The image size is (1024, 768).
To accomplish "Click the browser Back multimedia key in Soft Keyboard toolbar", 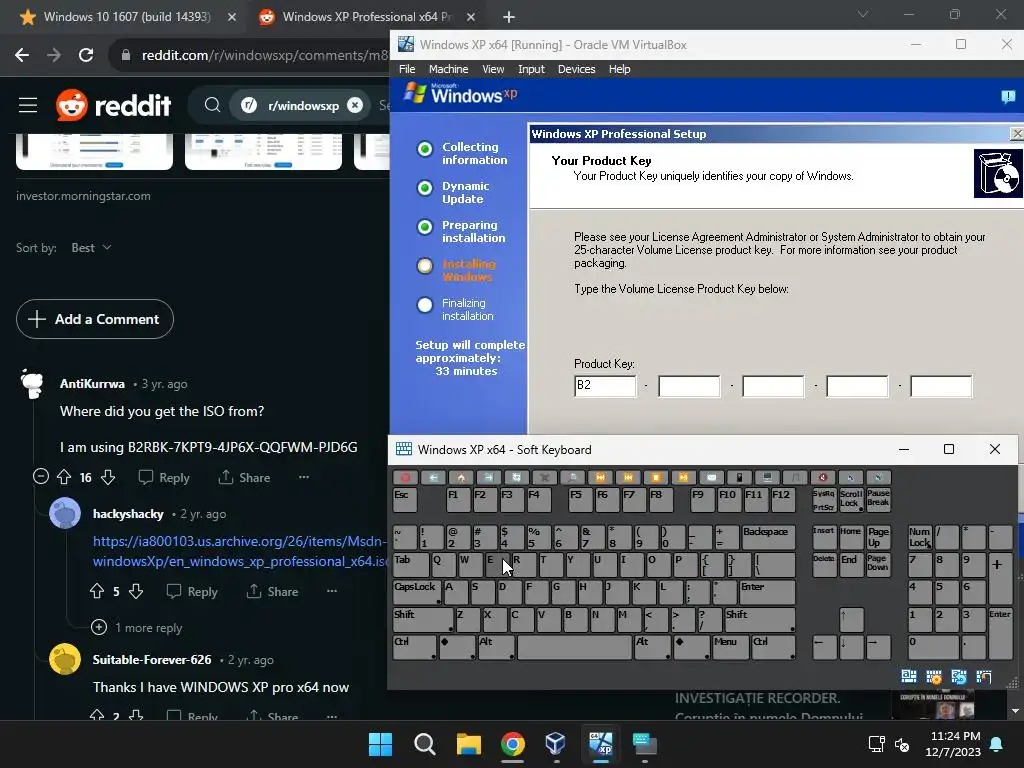I will (x=433, y=477).
